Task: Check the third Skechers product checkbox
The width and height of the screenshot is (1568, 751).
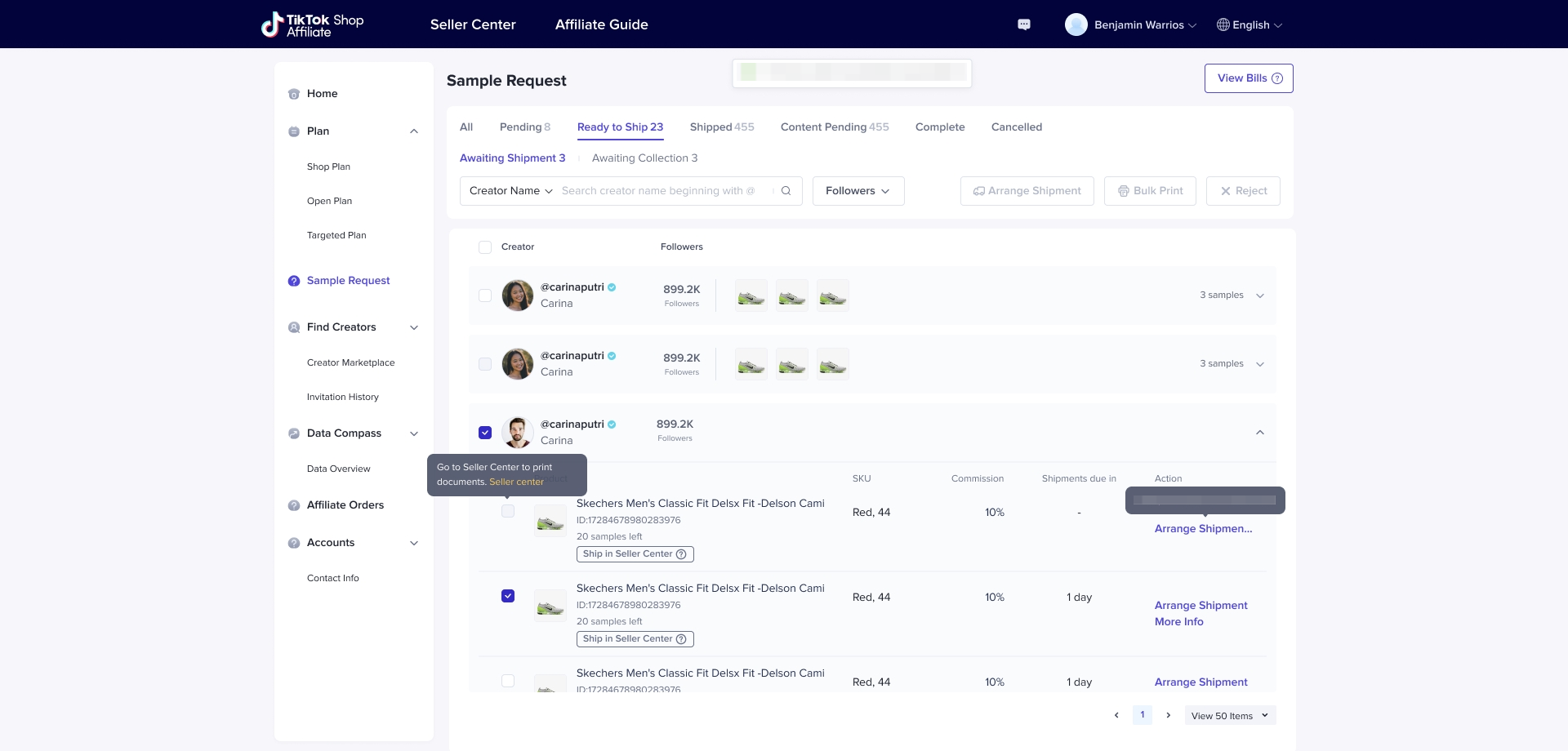Action: pyautogui.click(x=508, y=681)
